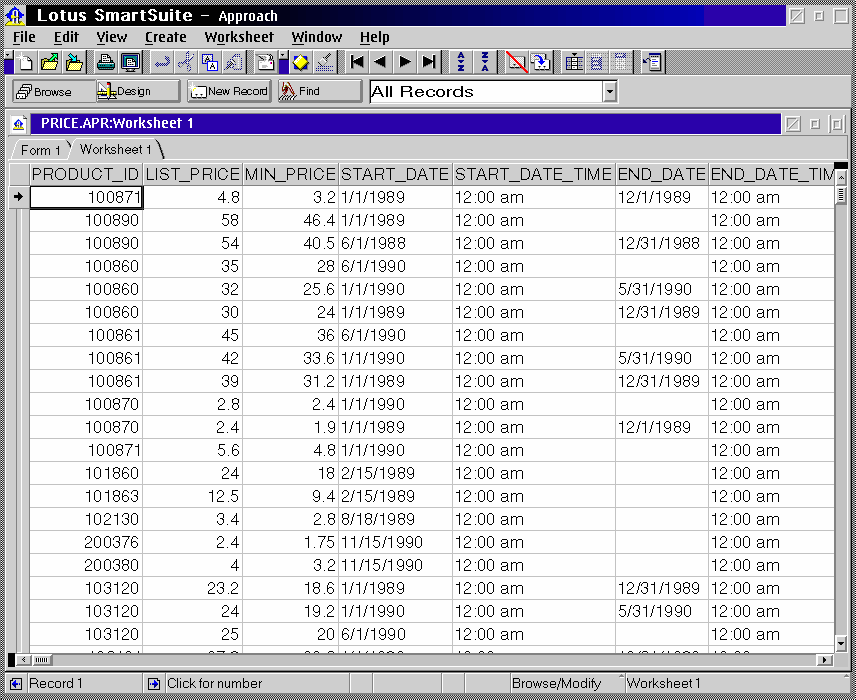Click the start date cell 8/18/1989

[395, 519]
